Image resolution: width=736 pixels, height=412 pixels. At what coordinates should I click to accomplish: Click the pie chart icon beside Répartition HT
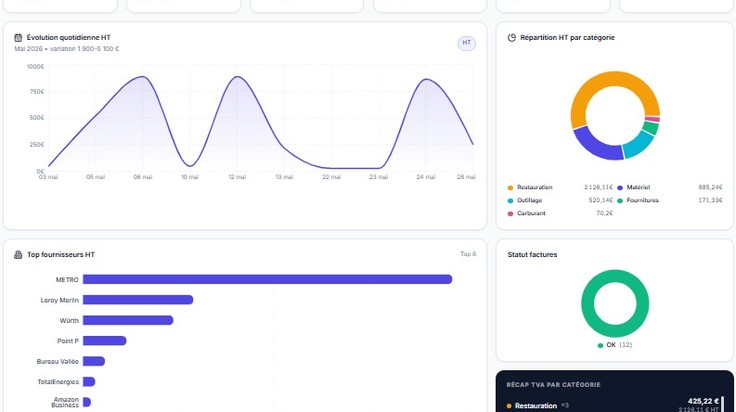(512, 38)
